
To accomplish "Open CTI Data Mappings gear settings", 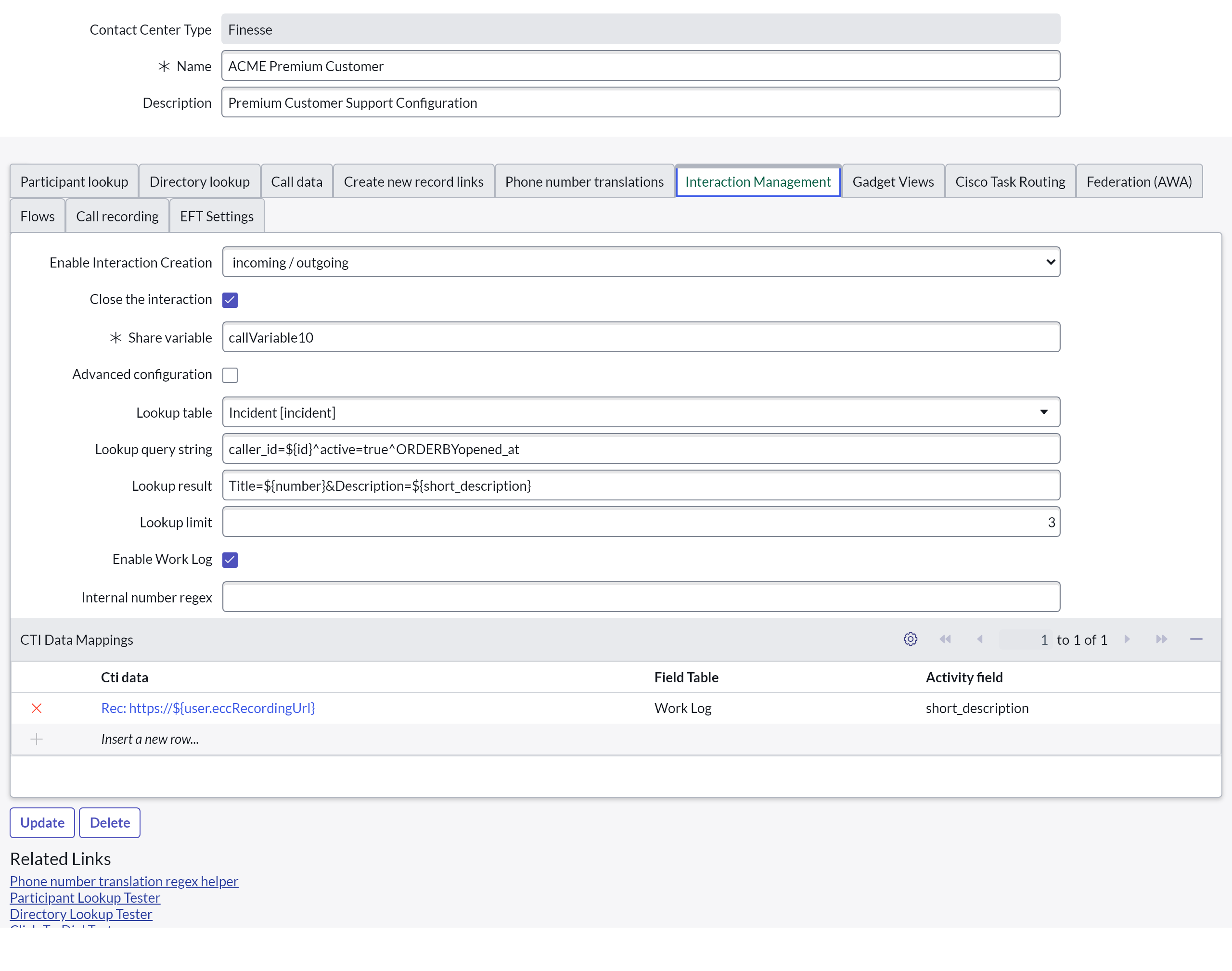I will tap(910, 639).
